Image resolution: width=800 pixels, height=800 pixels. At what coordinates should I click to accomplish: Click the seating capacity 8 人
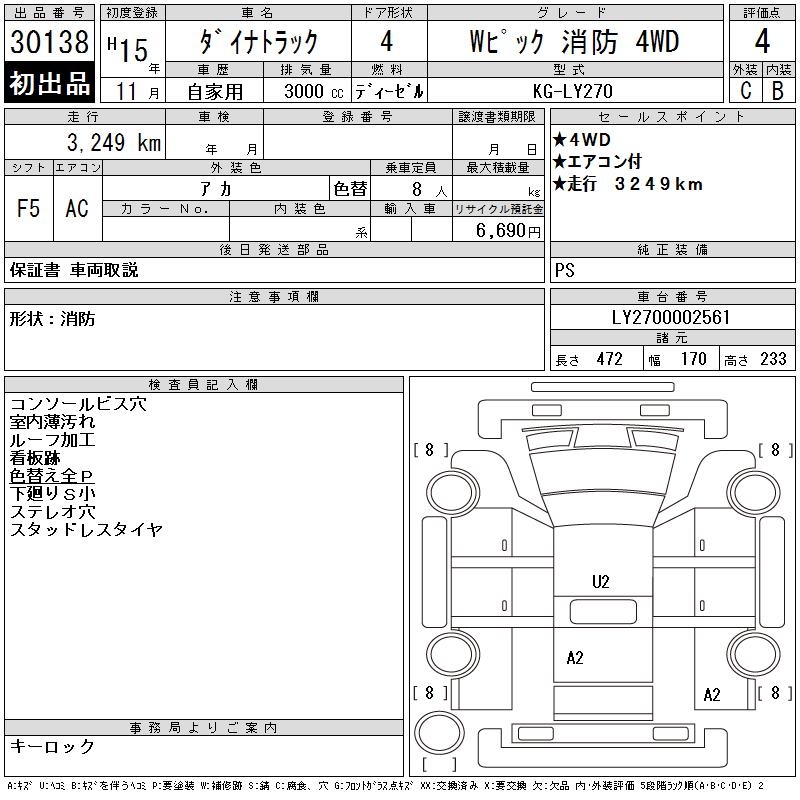tap(430, 190)
